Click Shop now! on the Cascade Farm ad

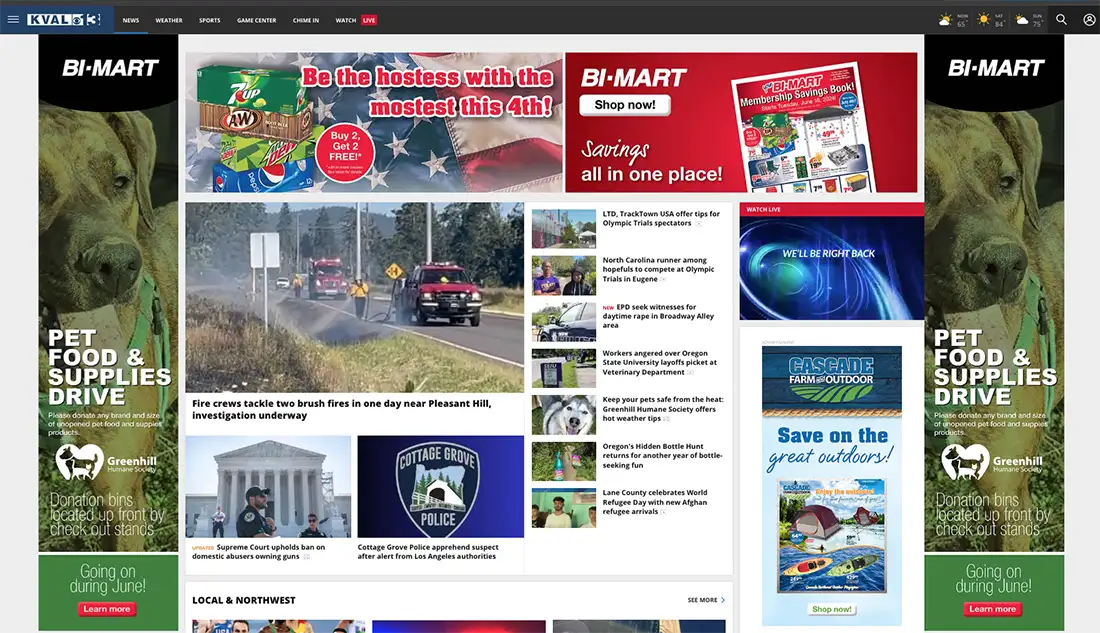pyautogui.click(x=832, y=609)
